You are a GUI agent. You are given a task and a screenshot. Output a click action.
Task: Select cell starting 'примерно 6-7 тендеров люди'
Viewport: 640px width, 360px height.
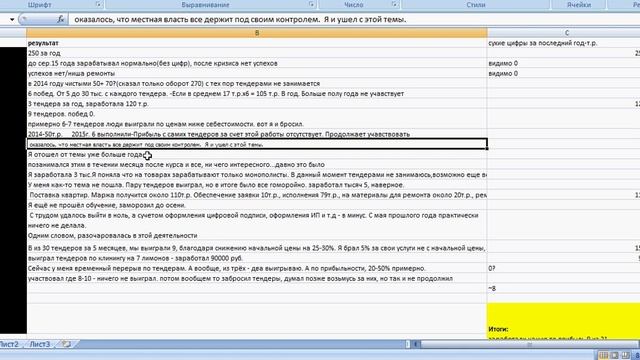coord(257,124)
